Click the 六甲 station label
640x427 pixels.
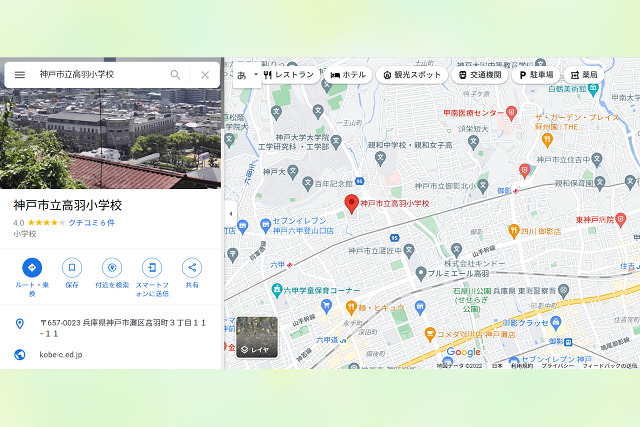click(278, 265)
